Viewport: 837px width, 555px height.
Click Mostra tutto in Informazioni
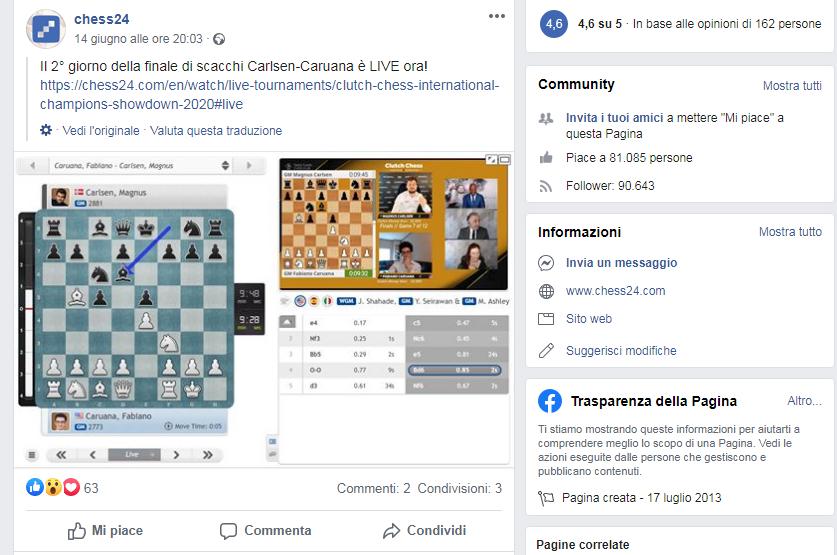(x=791, y=232)
